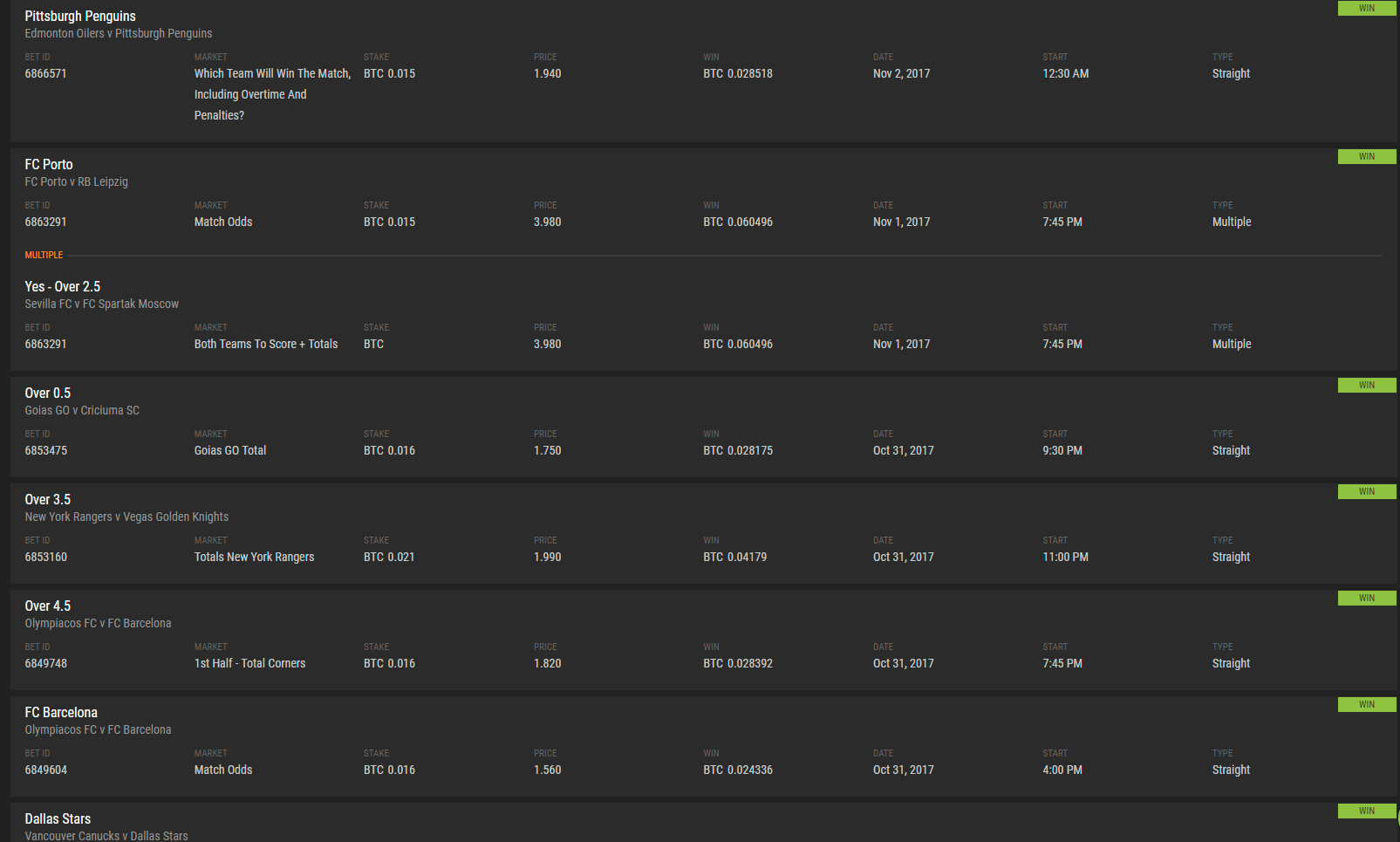1400x842 pixels.
Task: Click the WIN badge on Pittsburgh Penguins bet
Action: [1366, 8]
